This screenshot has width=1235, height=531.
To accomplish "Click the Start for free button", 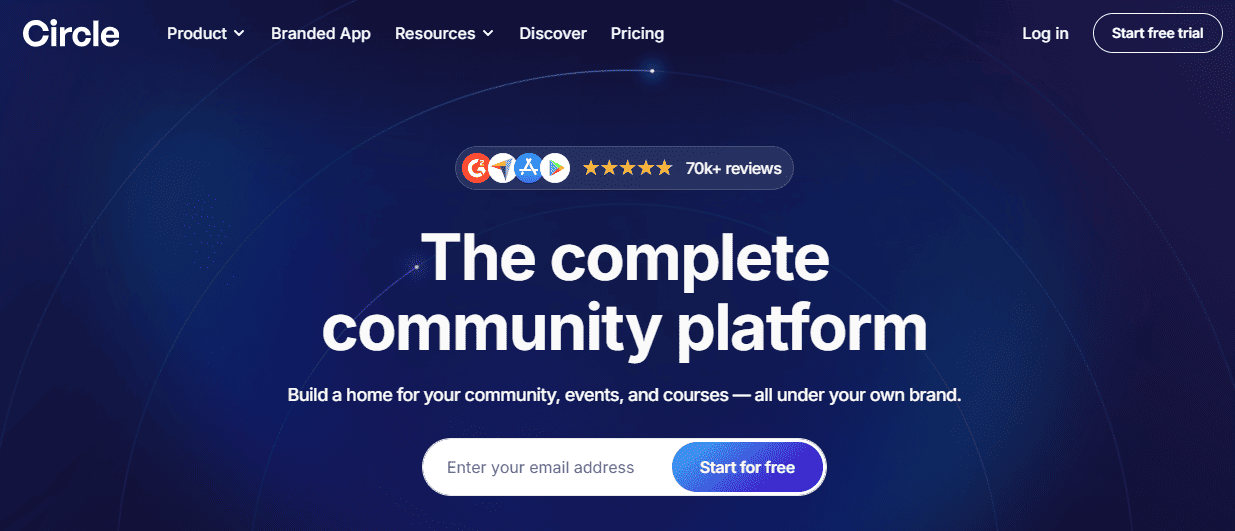I will point(747,467).
